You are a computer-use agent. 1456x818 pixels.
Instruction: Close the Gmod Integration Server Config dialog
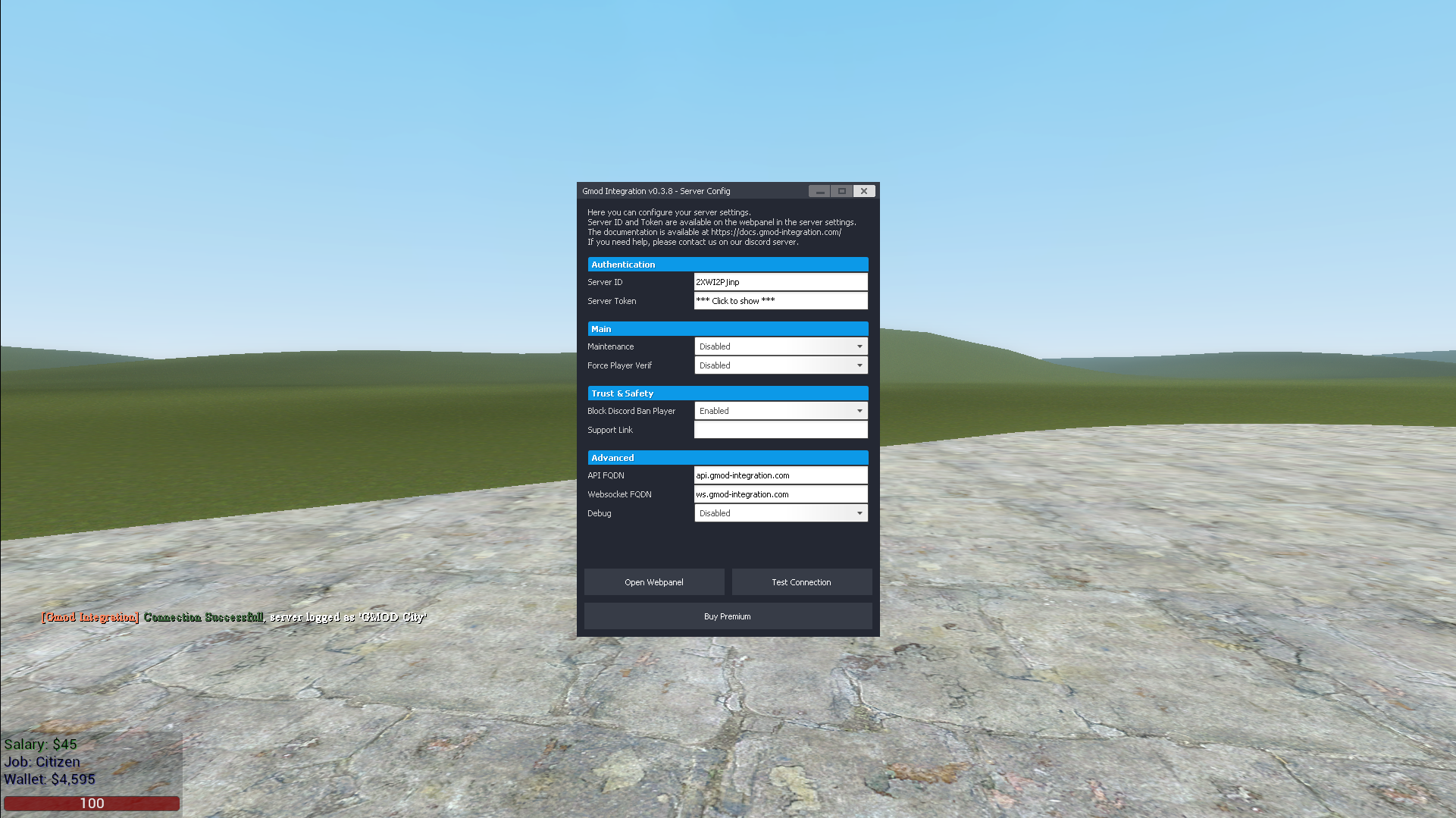click(864, 191)
